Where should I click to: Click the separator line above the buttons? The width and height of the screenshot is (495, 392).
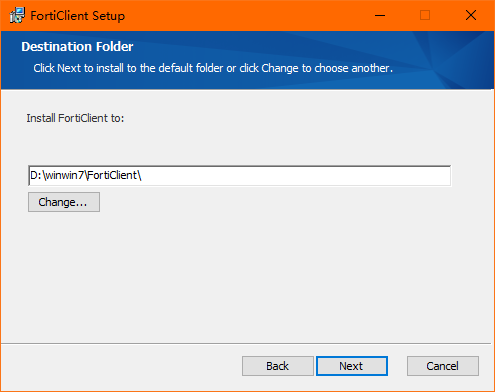(246, 343)
